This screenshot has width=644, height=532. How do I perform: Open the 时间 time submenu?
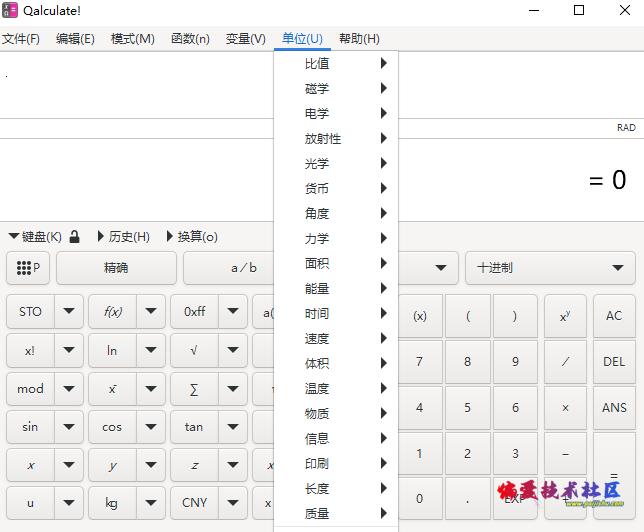[x=336, y=313]
